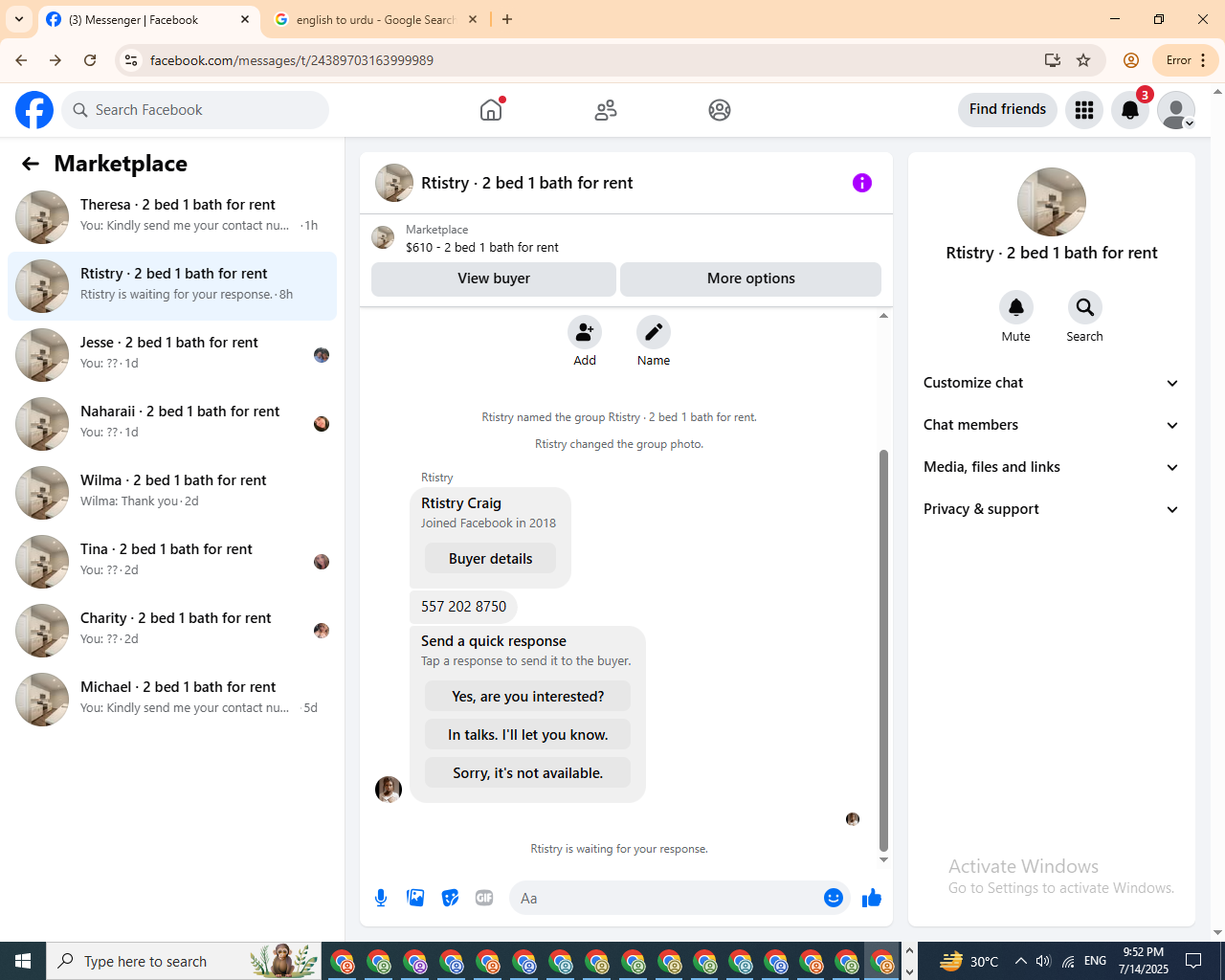Open the Home feed icon
Image resolution: width=1225 pixels, height=980 pixels.
pyautogui.click(x=491, y=110)
